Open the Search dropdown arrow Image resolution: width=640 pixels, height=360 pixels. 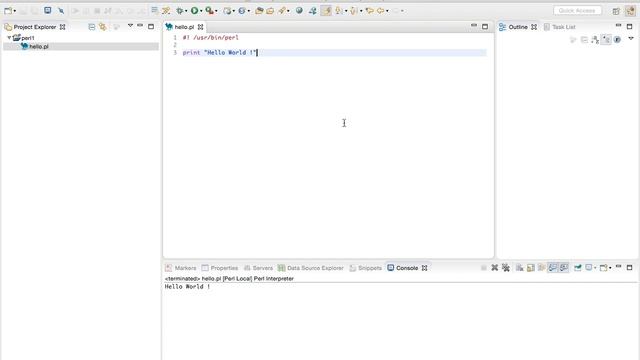pos(289,11)
